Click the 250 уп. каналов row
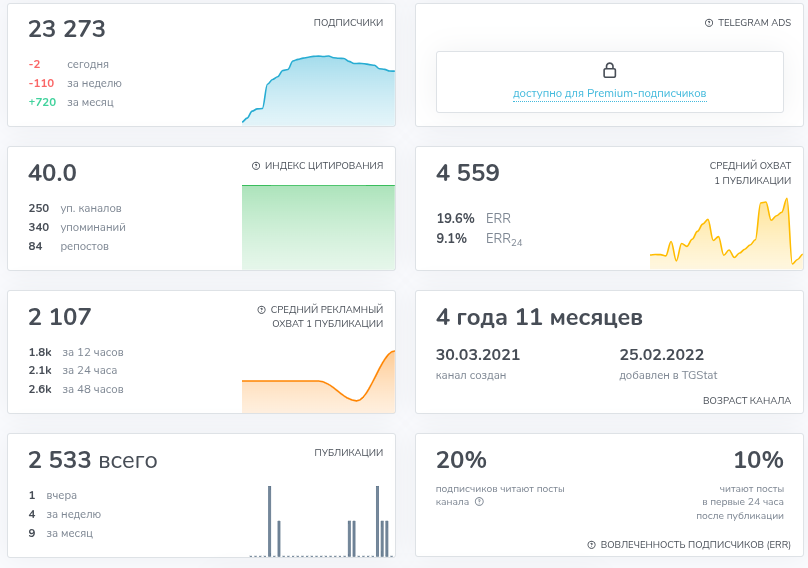The height and width of the screenshot is (568, 808). click(75, 208)
